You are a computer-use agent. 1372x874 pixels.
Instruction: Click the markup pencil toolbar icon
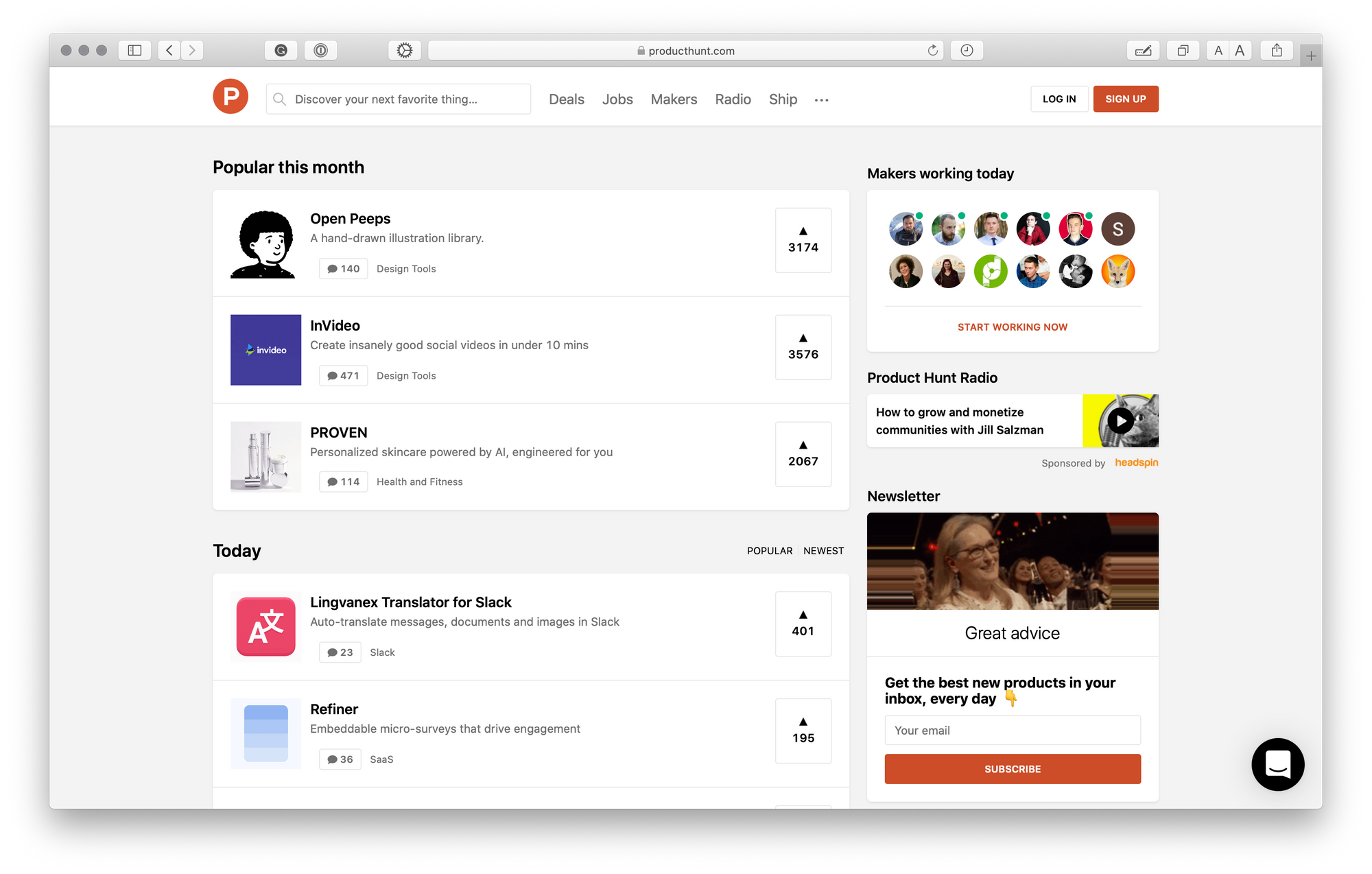click(1143, 50)
